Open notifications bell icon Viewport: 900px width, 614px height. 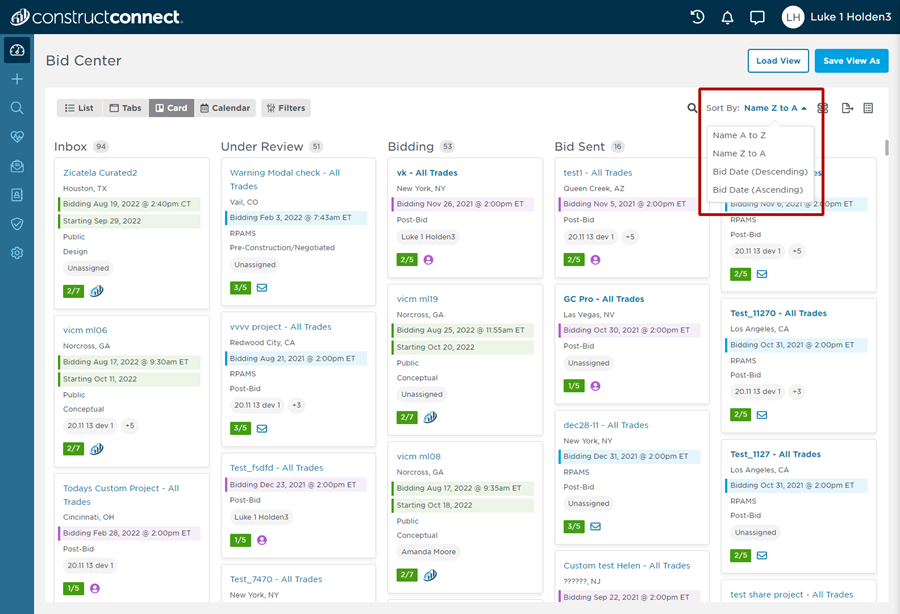tap(727, 18)
